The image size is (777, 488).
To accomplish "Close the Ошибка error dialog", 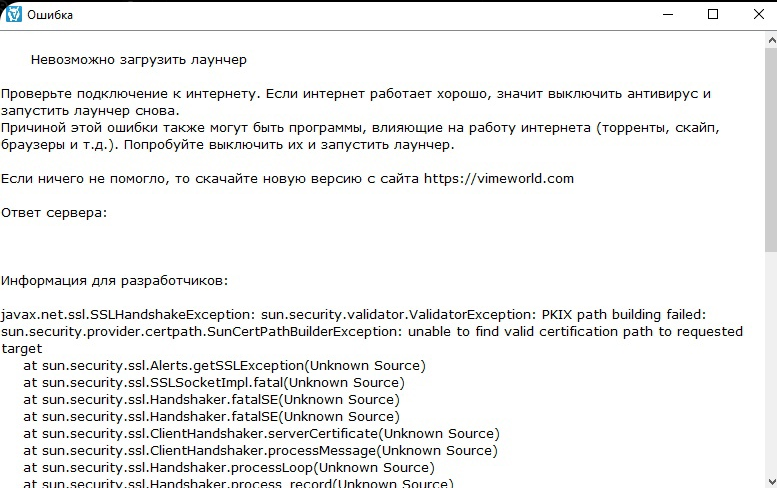I will pyautogui.click(x=758, y=14).
